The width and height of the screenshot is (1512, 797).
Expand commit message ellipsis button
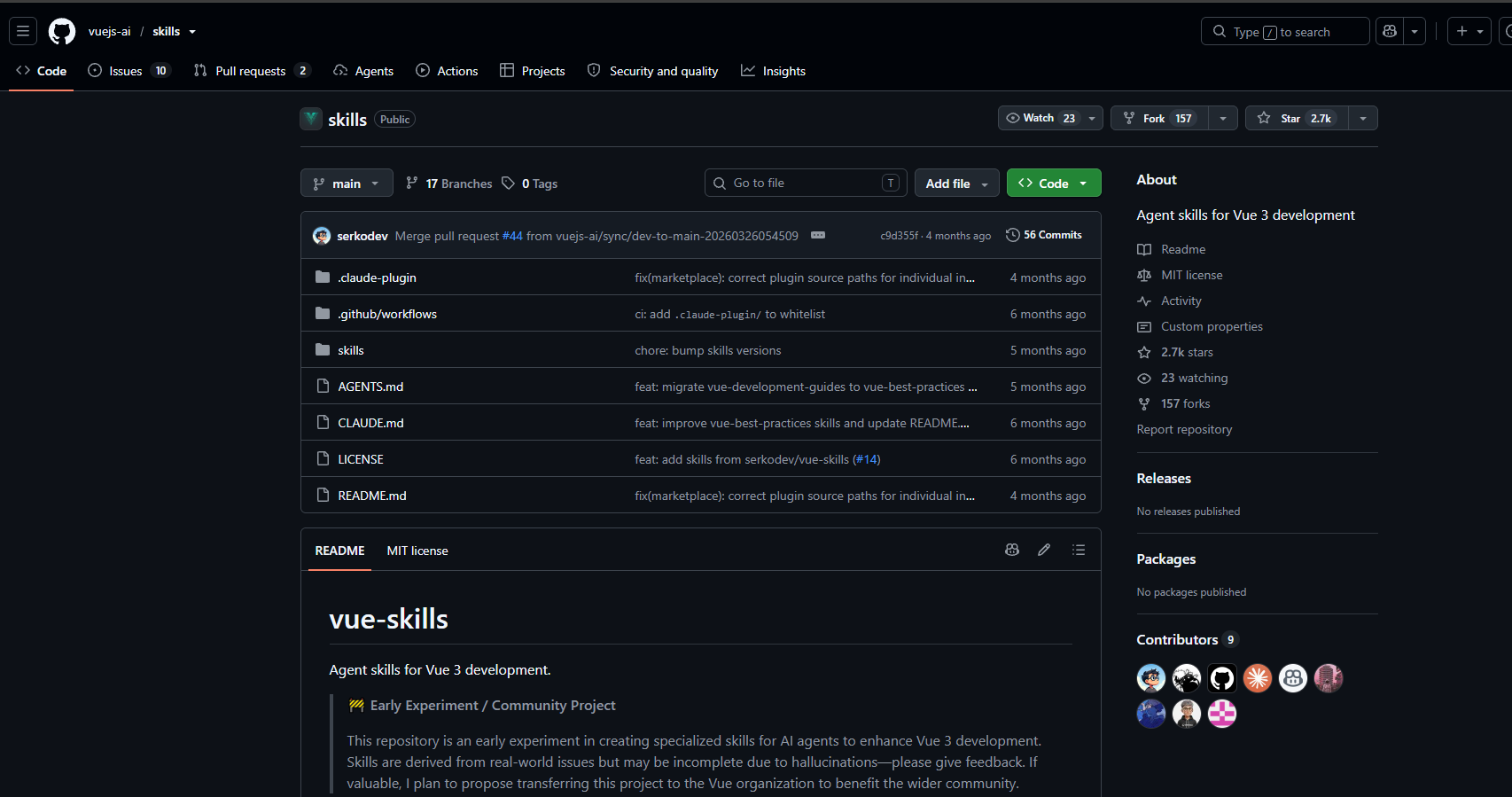click(x=818, y=235)
